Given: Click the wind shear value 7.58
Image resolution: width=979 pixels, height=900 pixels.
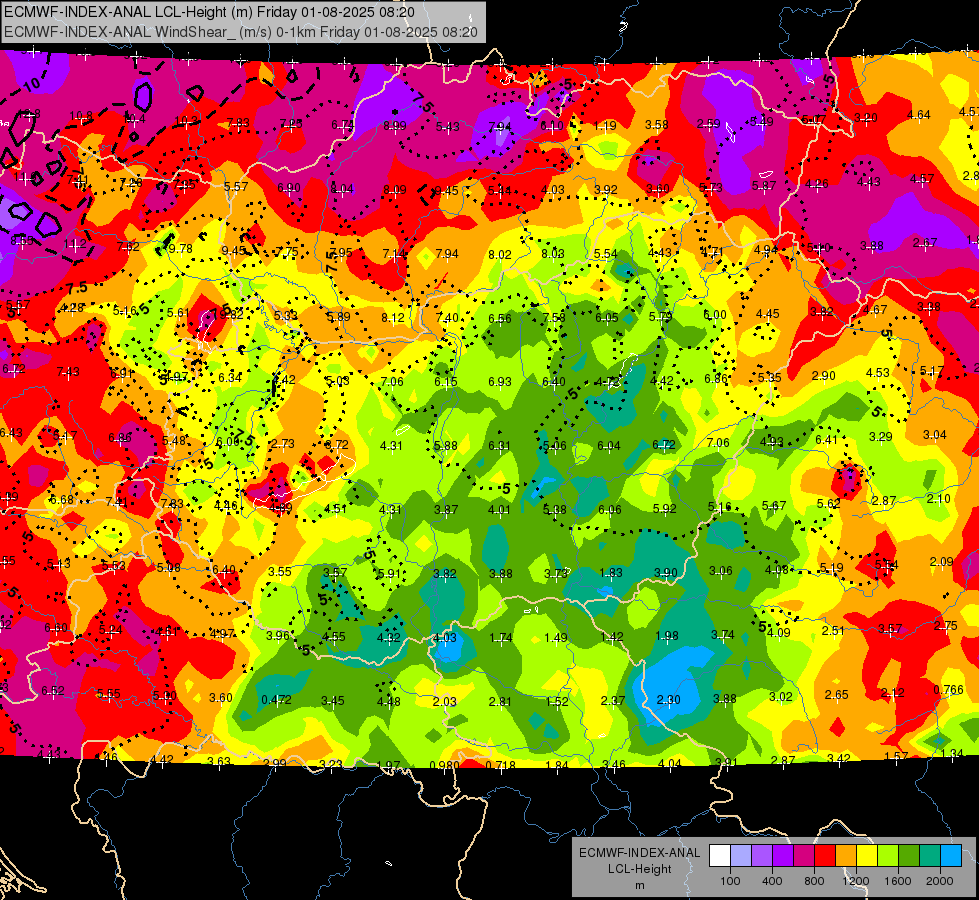Looking at the screenshot, I should [x=554, y=317].
